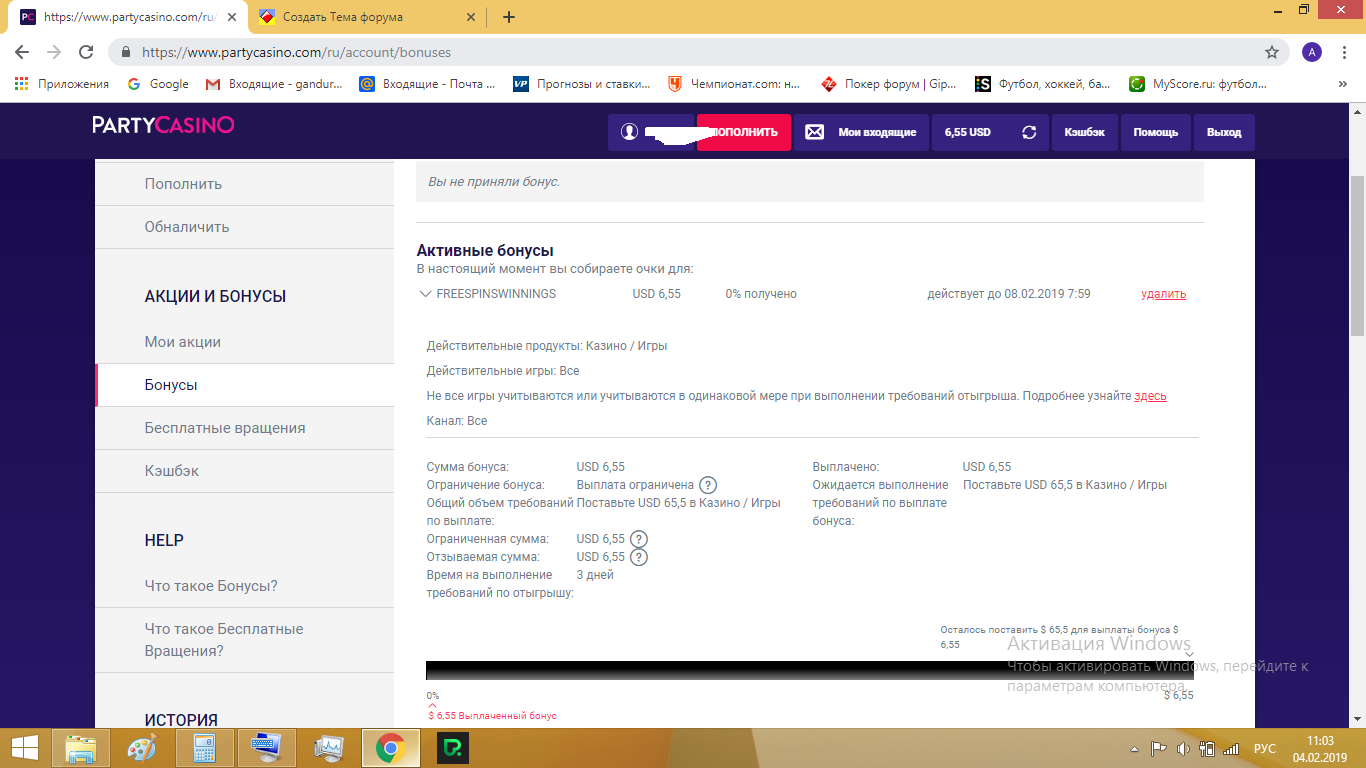Screen dimensions: 1366x768
Task: Show more bookmarks chevron
Action: (1342, 84)
